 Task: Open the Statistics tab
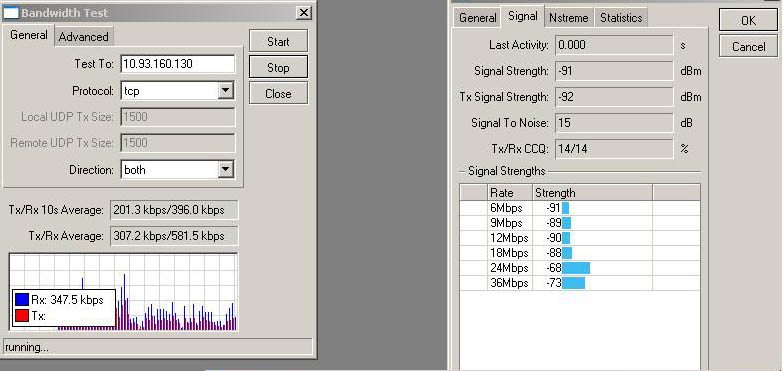click(x=621, y=18)
